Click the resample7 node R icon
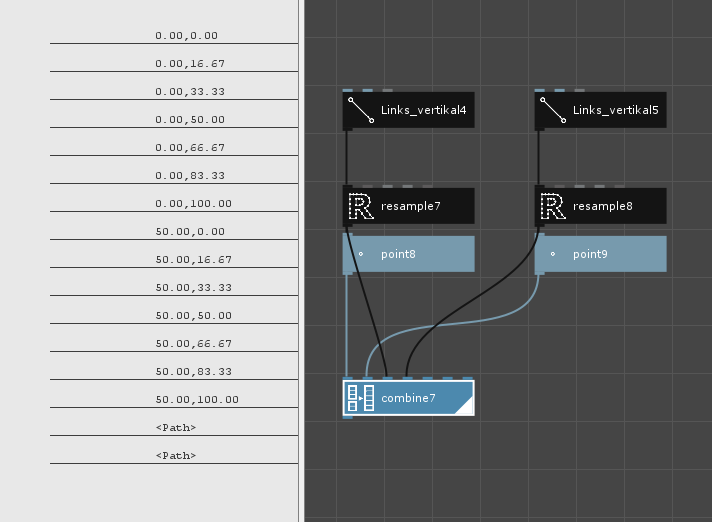The width and height of the screenshot is (712, 522). tap(361, 206)
